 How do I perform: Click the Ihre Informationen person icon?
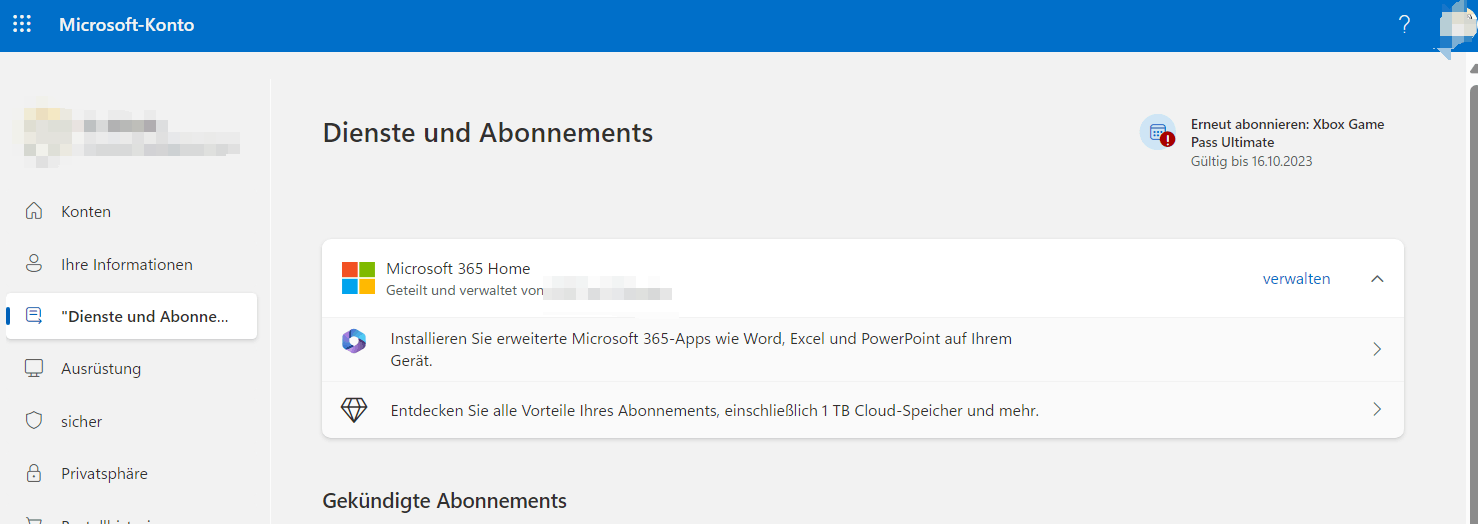click(34, 264)
